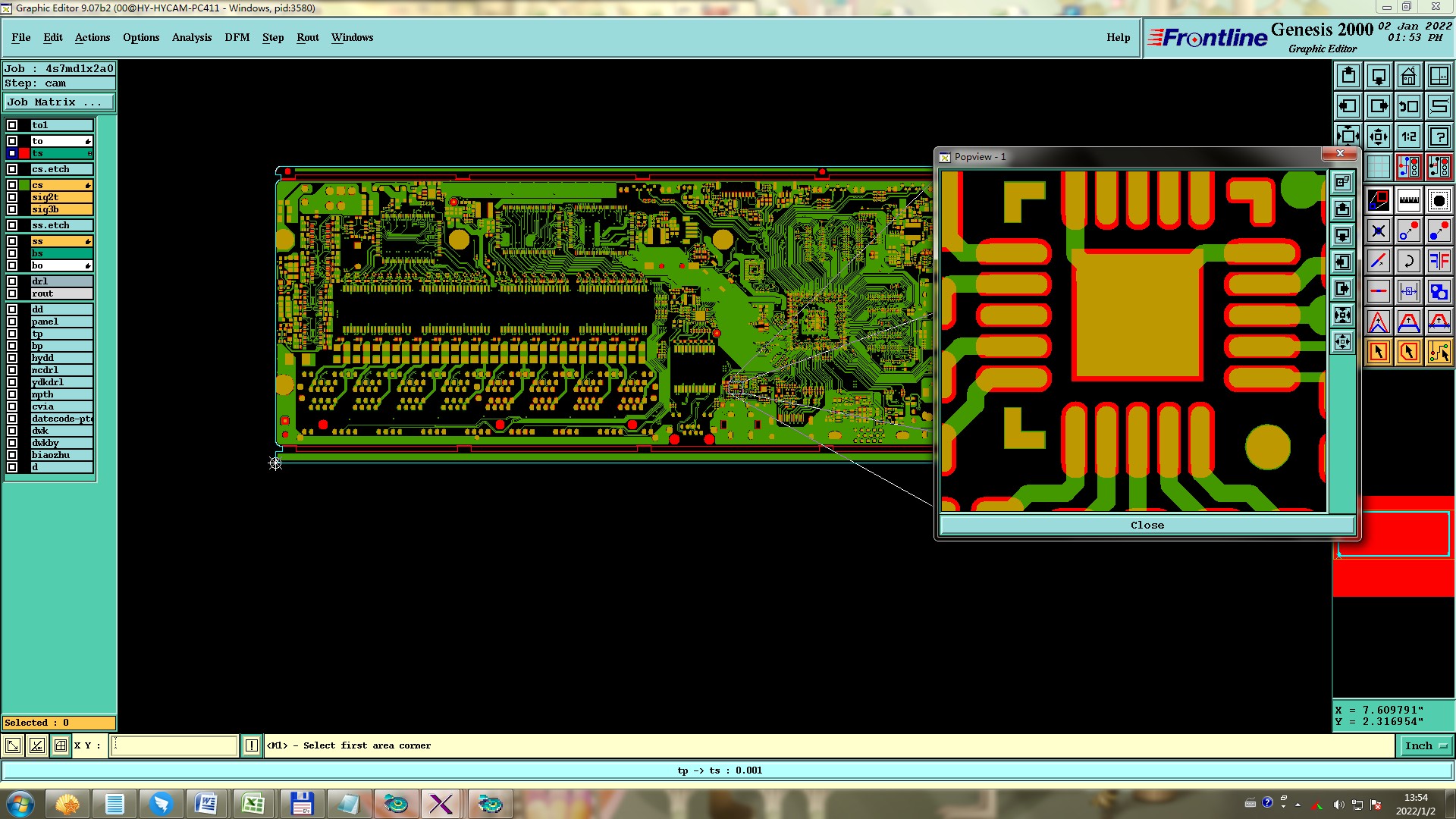Click the mirror feature tool icon
Screen dimensions: 1456x819
tap(1439, 262)
